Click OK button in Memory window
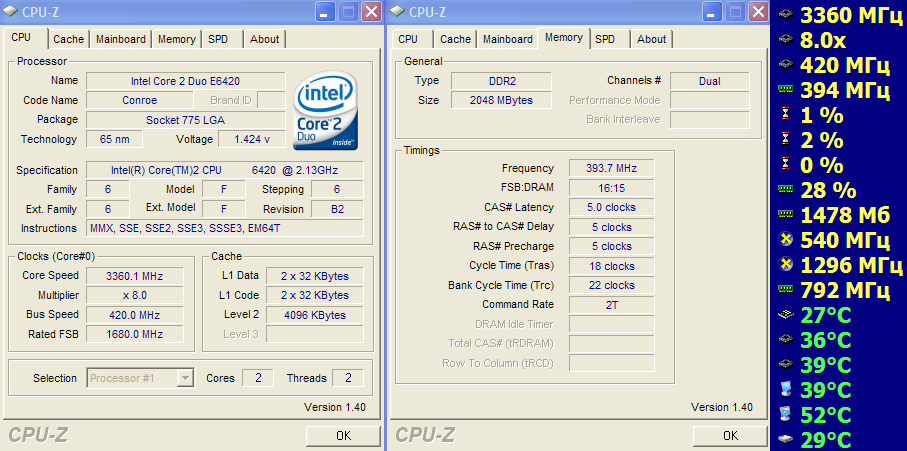This screenshot has height=451, width=907. pos(730,436)
